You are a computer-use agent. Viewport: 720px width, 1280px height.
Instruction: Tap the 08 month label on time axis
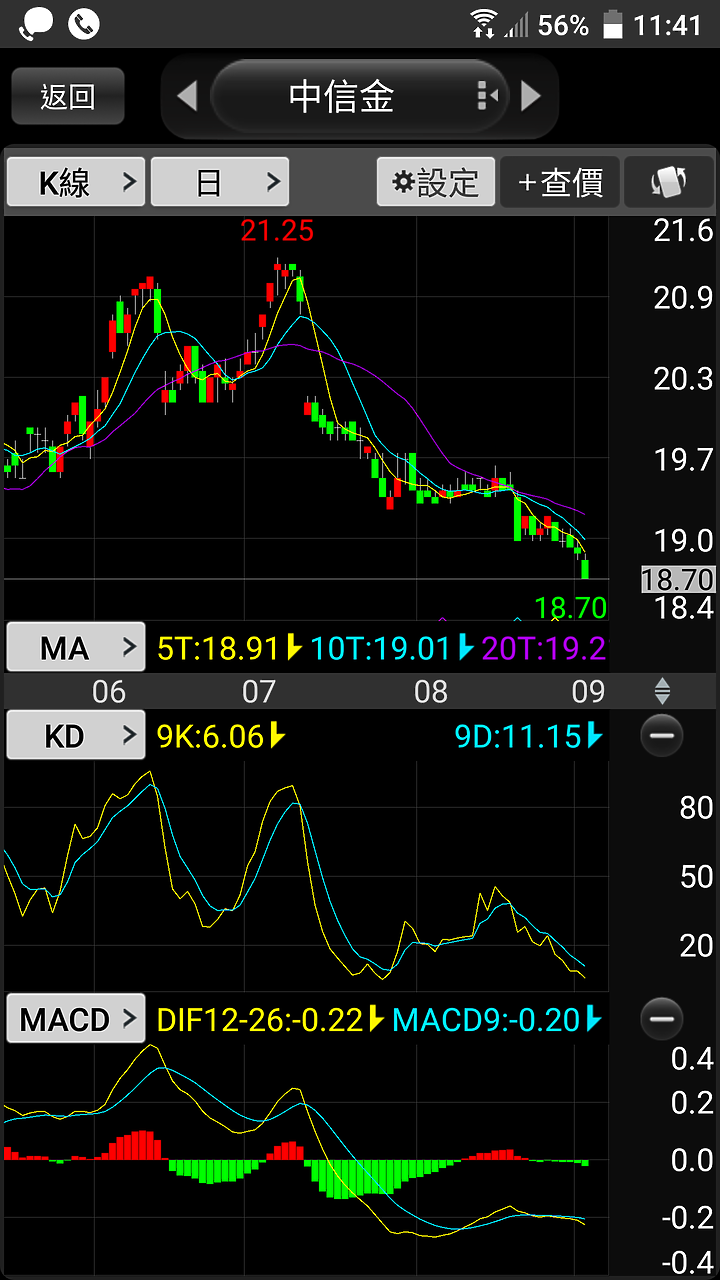431,691
